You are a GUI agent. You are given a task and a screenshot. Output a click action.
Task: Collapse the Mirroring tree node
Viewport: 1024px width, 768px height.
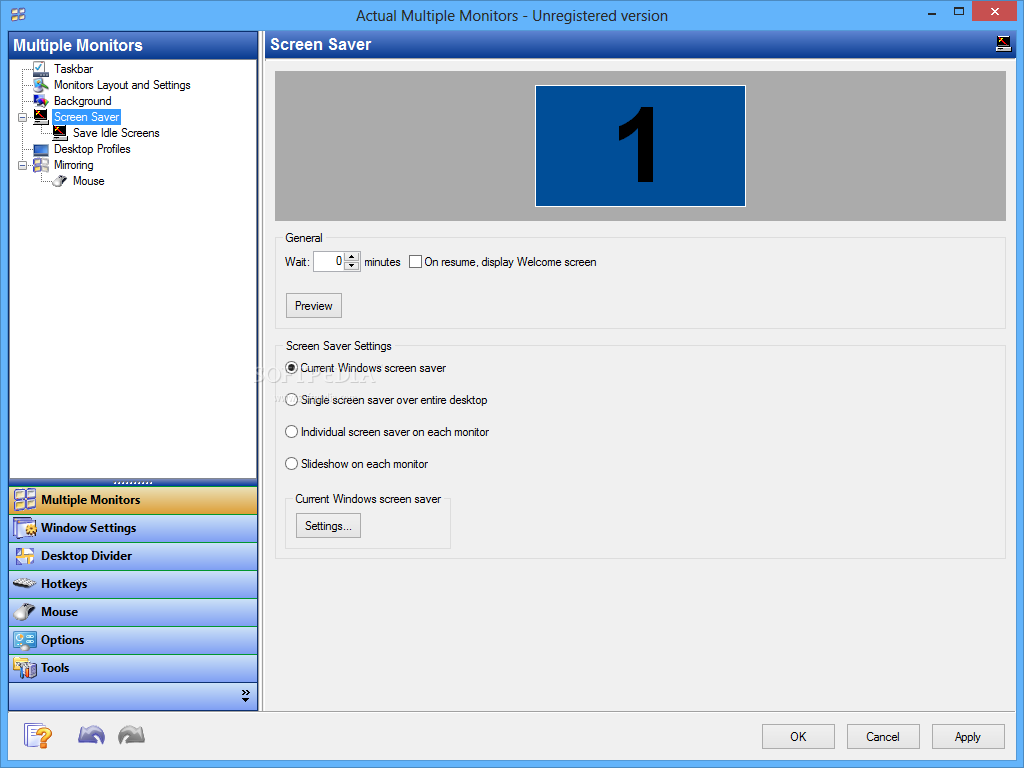pyautogui.click(x=22, y=166)
